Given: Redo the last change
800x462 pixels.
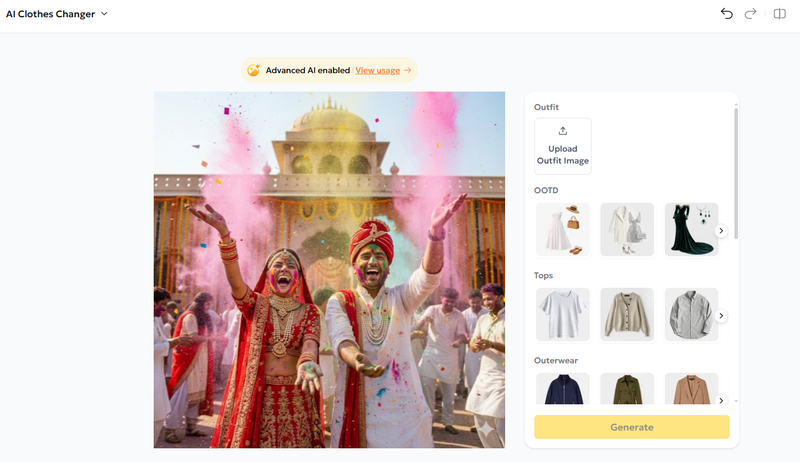Looking at the screenshot, I should 751,14.
